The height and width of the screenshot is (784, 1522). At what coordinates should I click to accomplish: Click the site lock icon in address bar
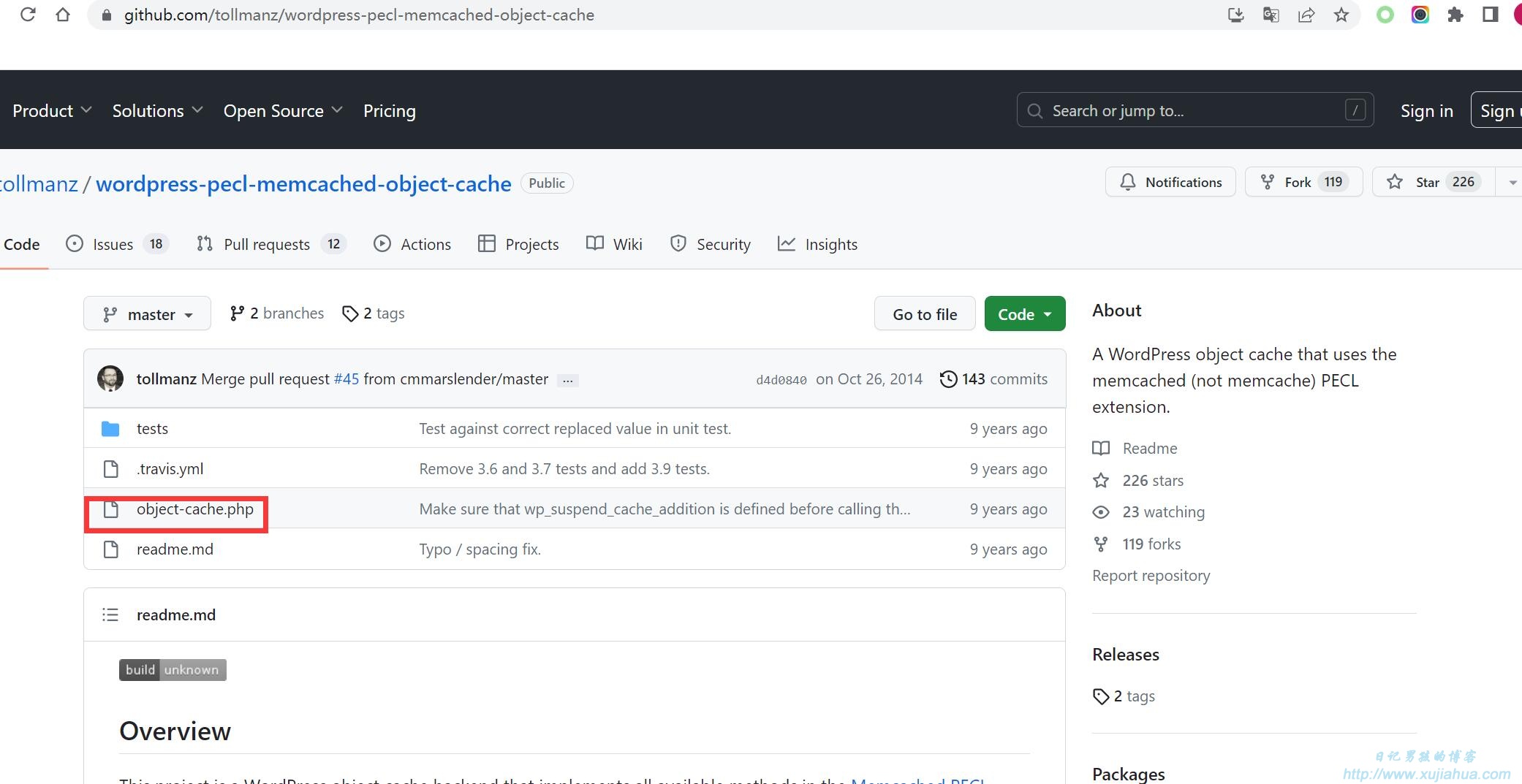click(x=106, y=15)
